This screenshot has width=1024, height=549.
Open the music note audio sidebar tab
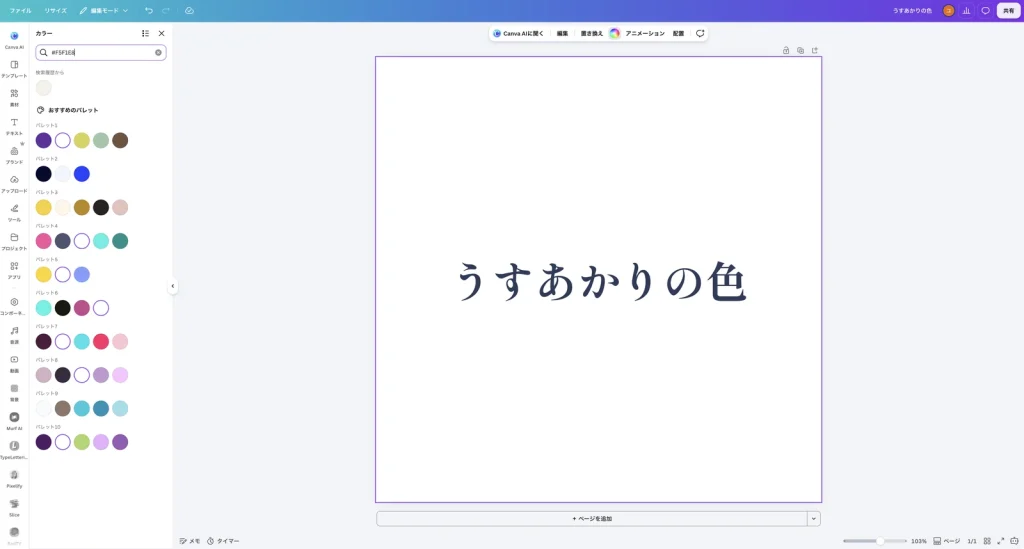pyautogui.click(x=14, y=334)
